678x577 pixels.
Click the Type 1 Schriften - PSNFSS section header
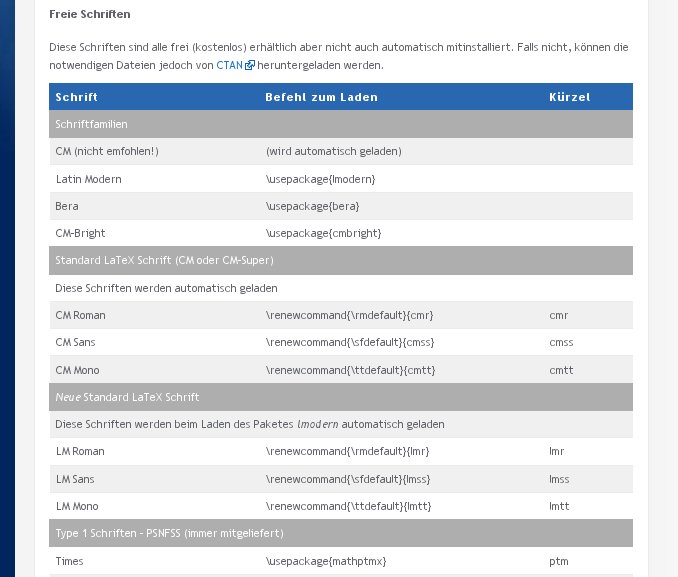click(169, 533)
